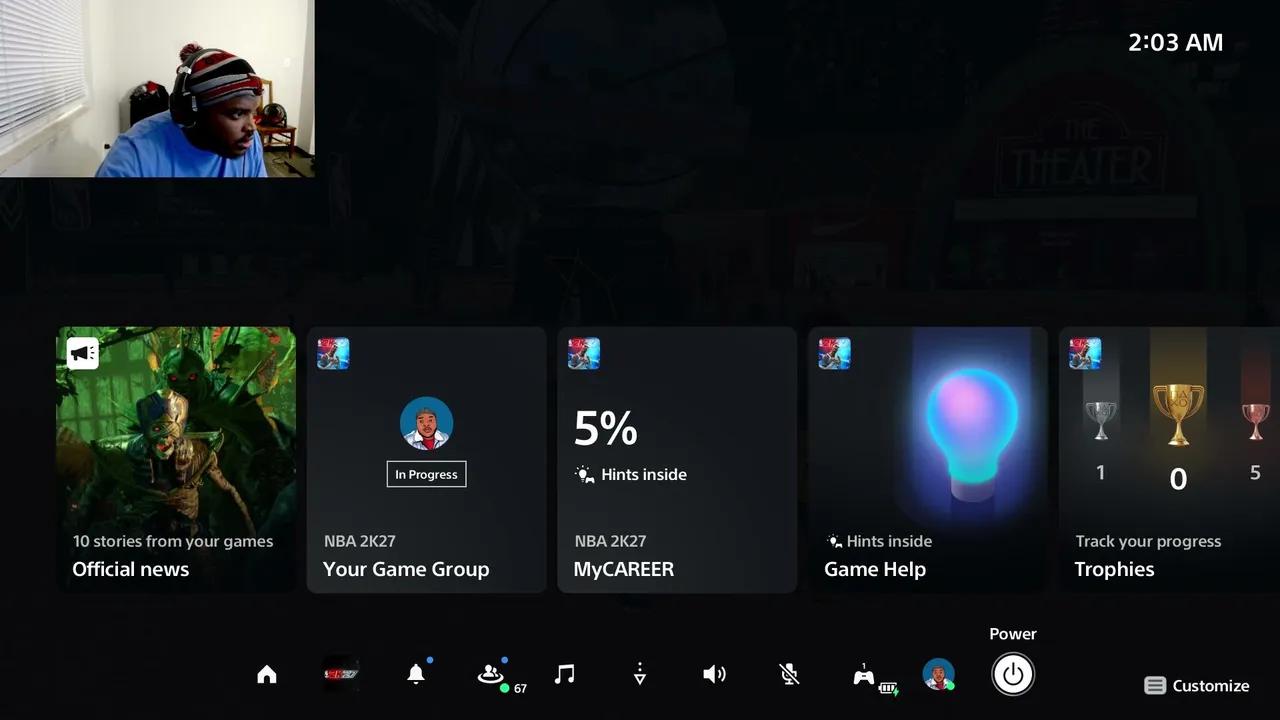1280x720 pixels.
Task: Open the Sound speaker icon
Action: pos(714,674)
